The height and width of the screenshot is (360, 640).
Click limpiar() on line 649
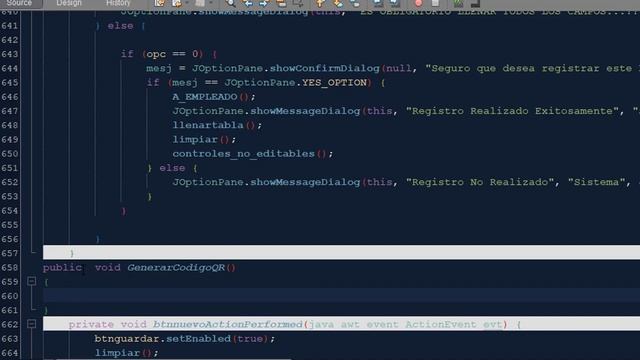pyautogui.click(x=204, y=140)
